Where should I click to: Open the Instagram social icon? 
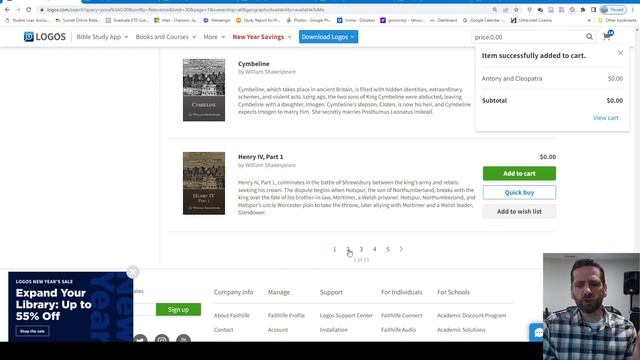click(162, 339)
